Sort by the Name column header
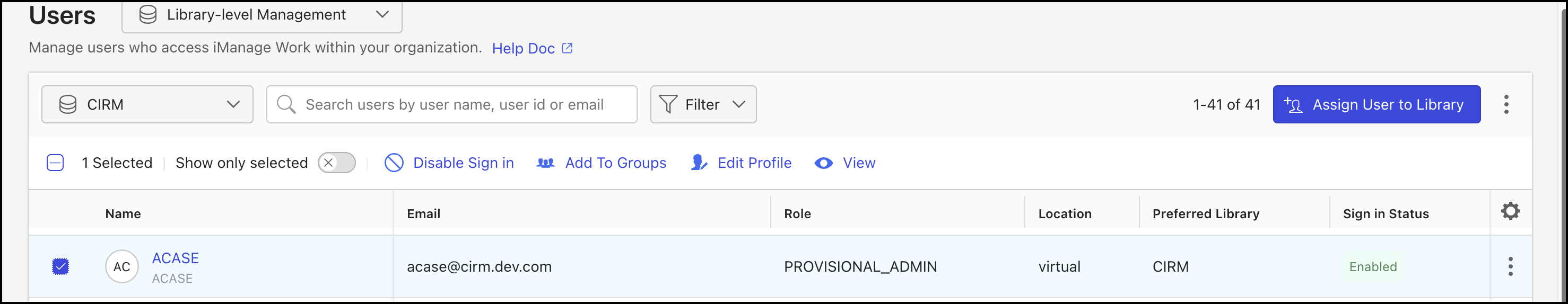Viewport: 1568px width, 304px height. pos(123,214)
